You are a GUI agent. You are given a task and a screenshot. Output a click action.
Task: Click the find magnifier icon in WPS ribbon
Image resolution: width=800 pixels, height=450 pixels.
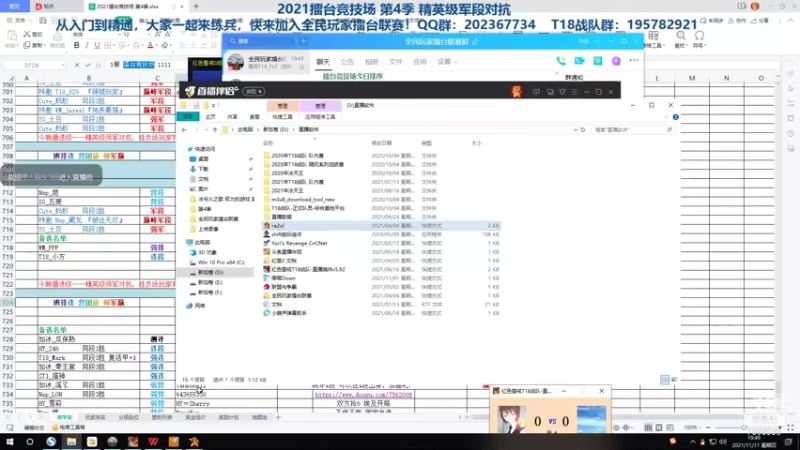point(681,36)
